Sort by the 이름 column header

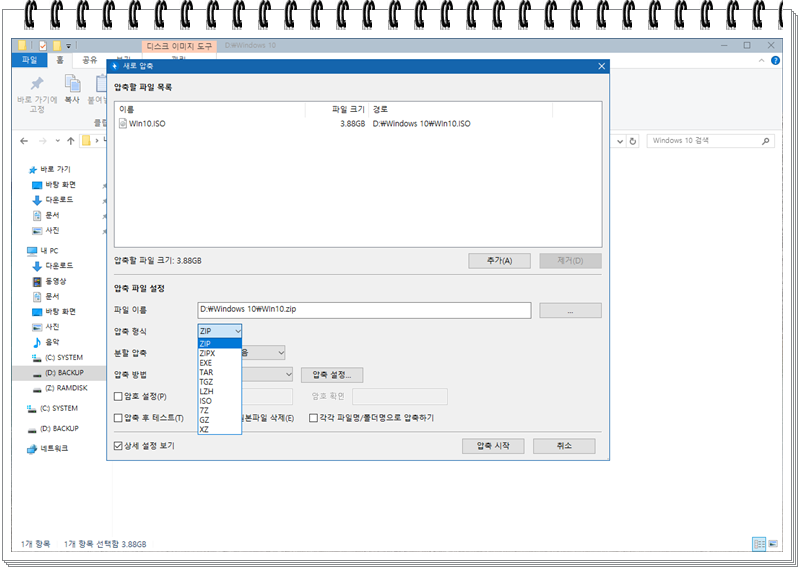210,109
